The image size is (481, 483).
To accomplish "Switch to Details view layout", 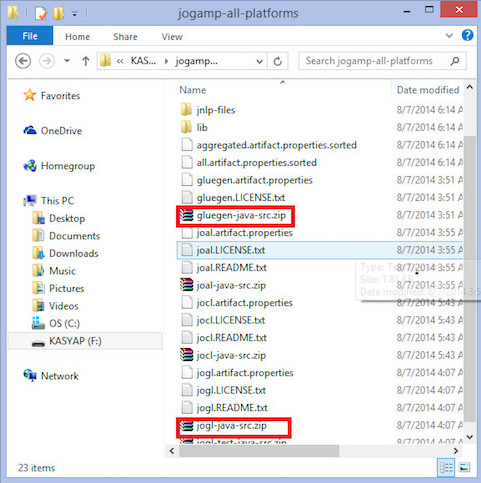I will [x=446, y=467].
